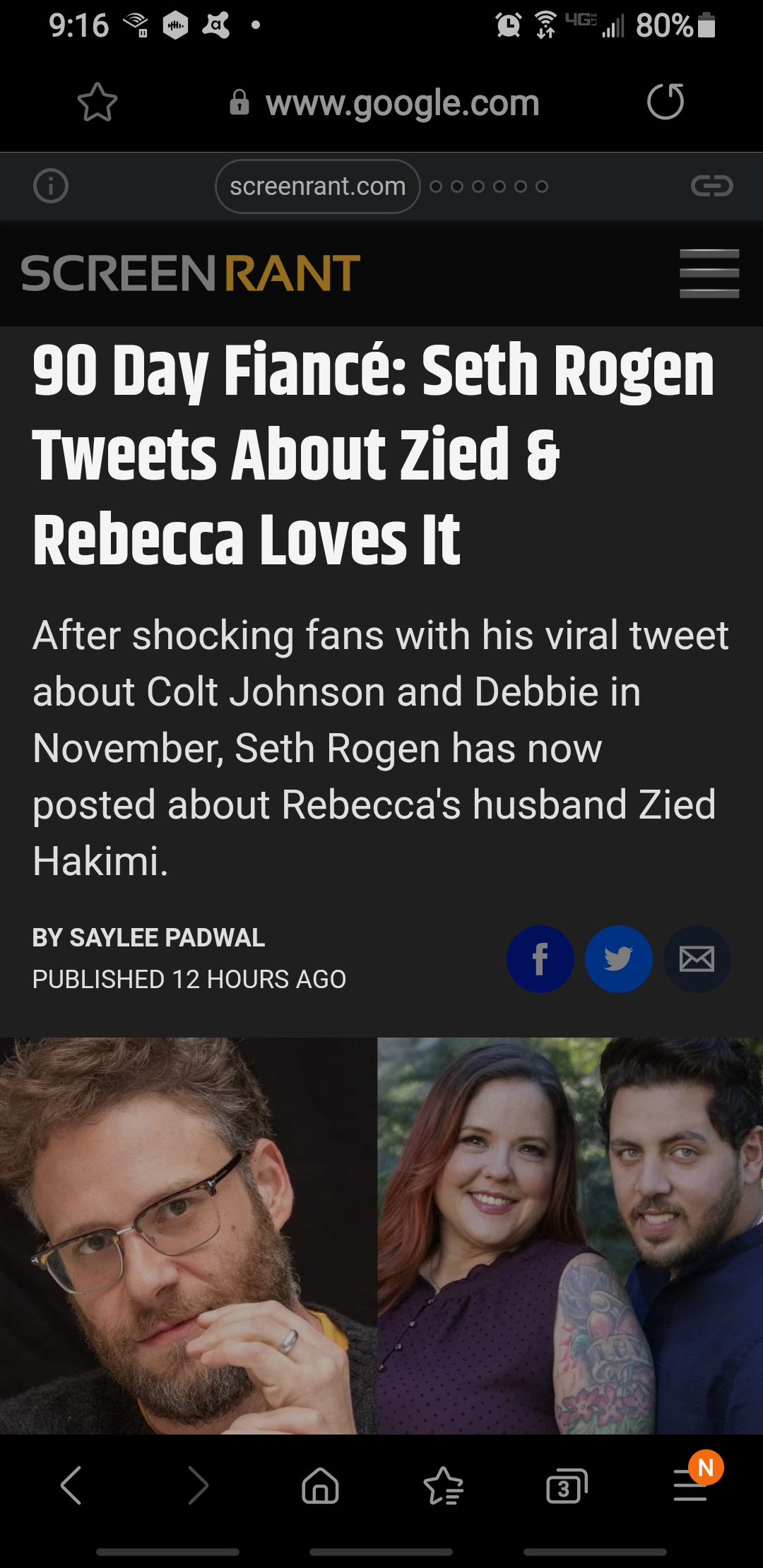763x1568 pixels.
Task: Share the article on Twitter
Action: click(x=618, y=958)
